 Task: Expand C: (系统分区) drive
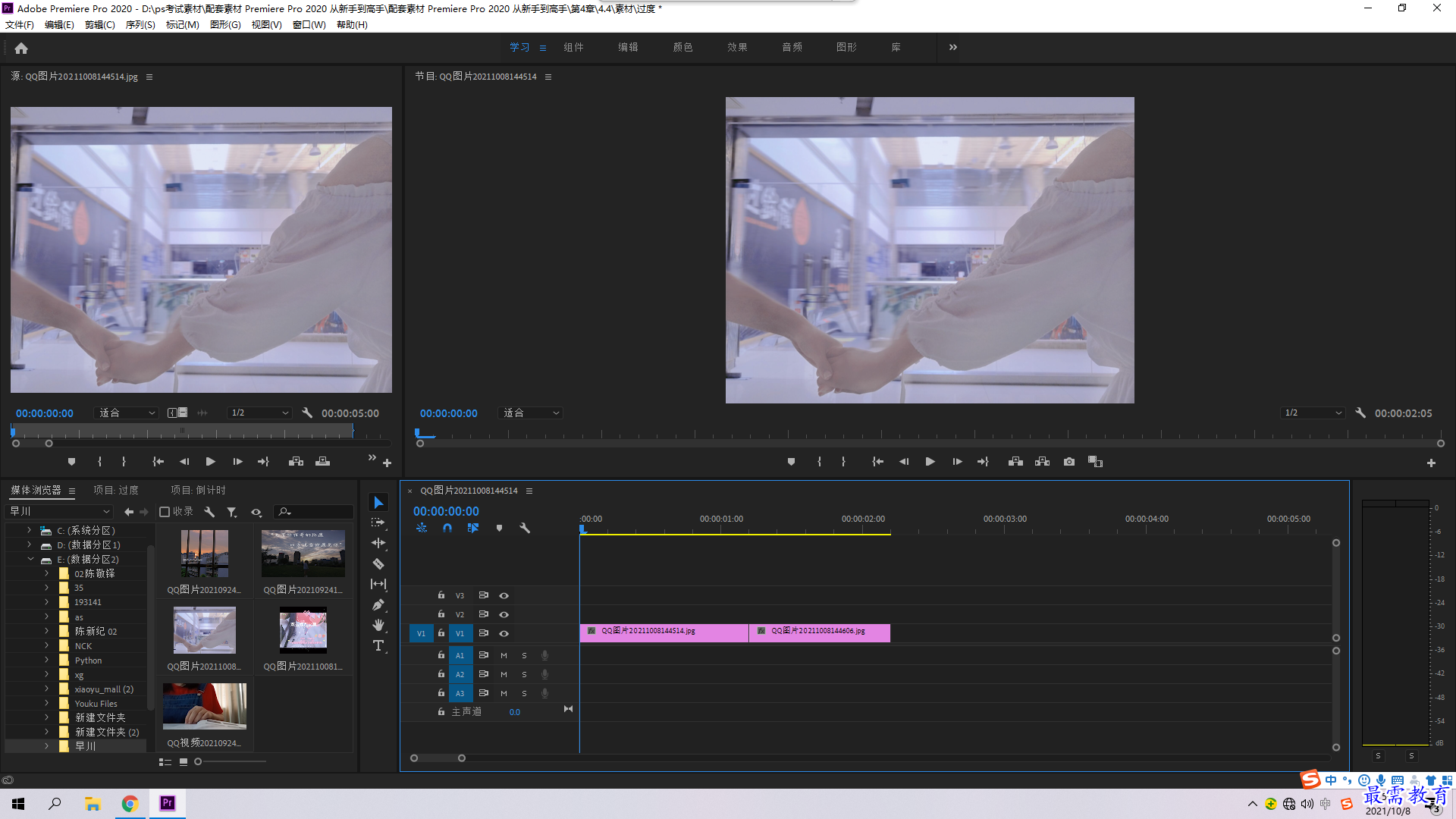29,530
